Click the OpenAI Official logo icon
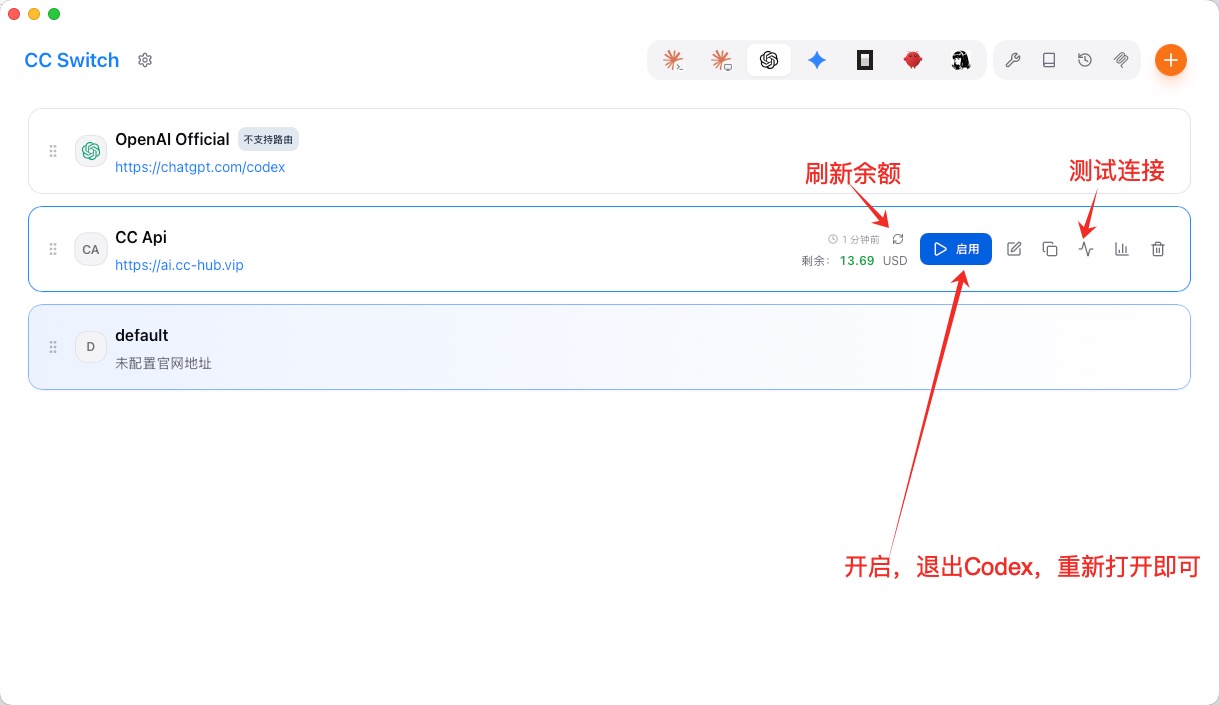Viewport: 1219px width, 705px height. 91,151
